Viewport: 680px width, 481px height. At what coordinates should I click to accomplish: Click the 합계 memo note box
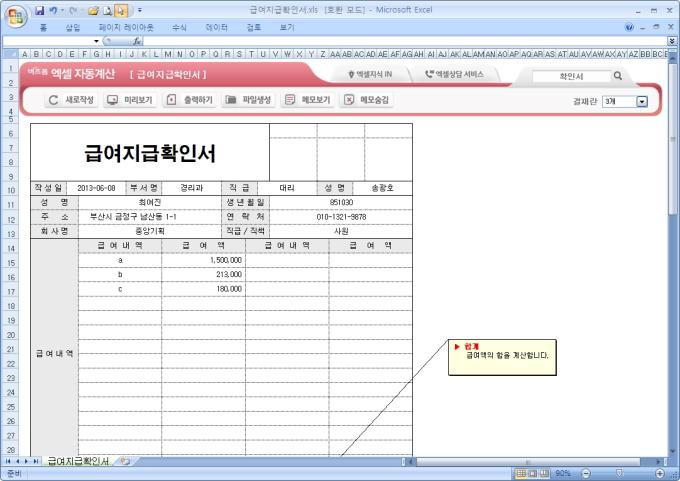click(x=502, y=357)
